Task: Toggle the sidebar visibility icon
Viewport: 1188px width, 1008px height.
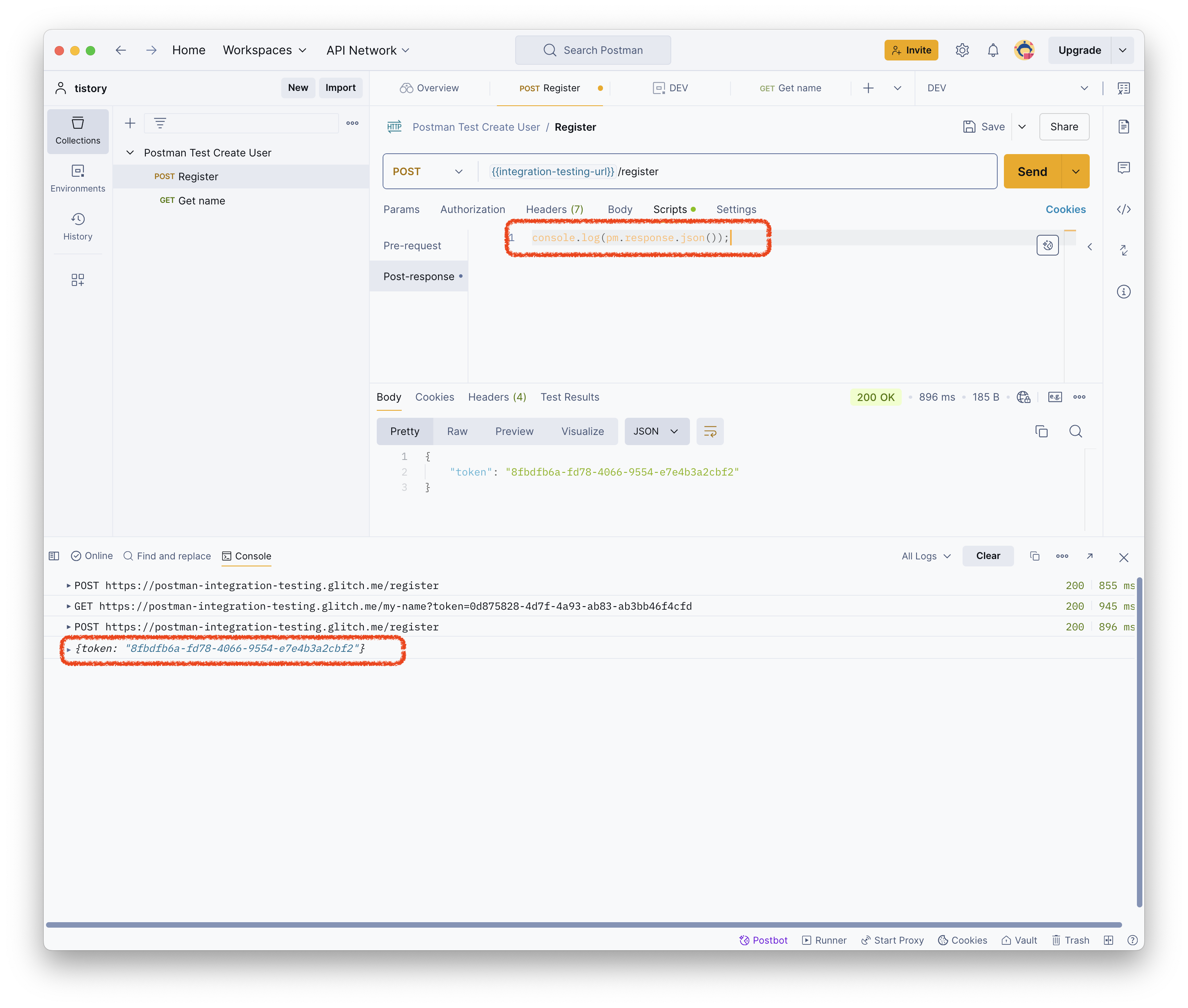Action: (54, 556)
